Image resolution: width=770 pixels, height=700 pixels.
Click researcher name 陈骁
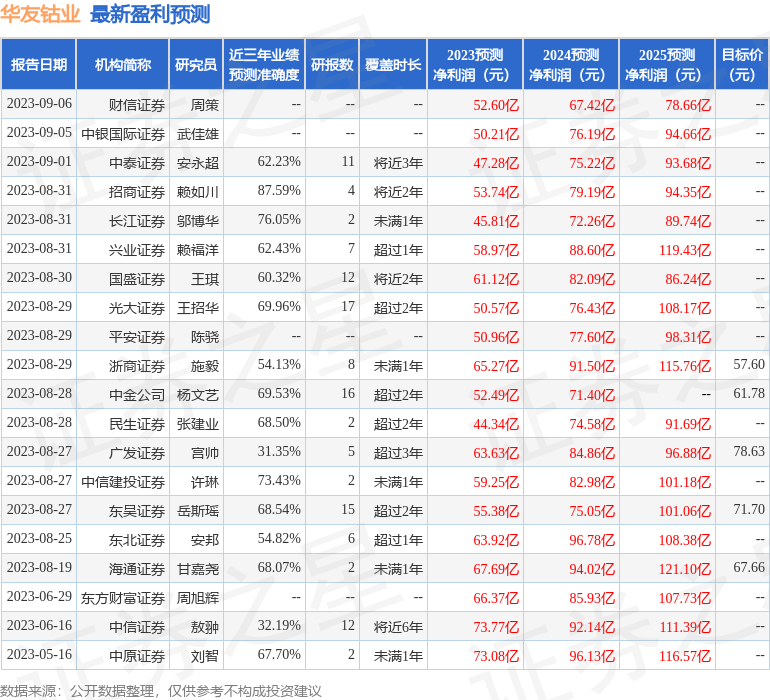(205, 336)
